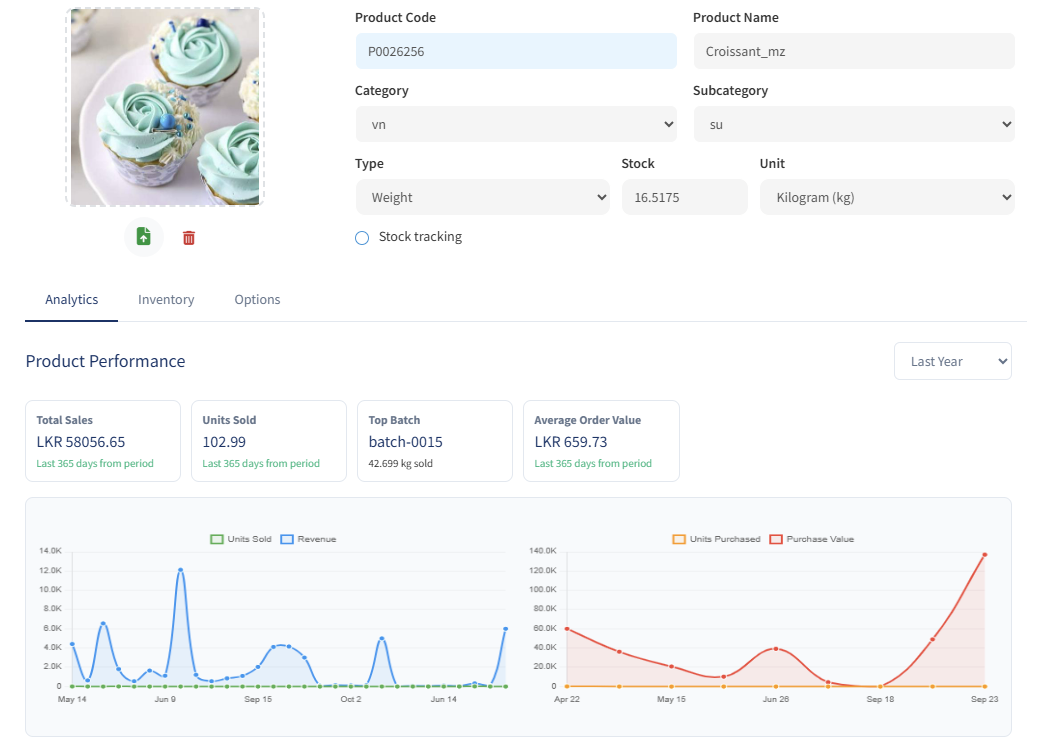The width and height of the screenshot is (1050, 741).
Task: Switch to the Options tab
Action: tap(257, 299)
